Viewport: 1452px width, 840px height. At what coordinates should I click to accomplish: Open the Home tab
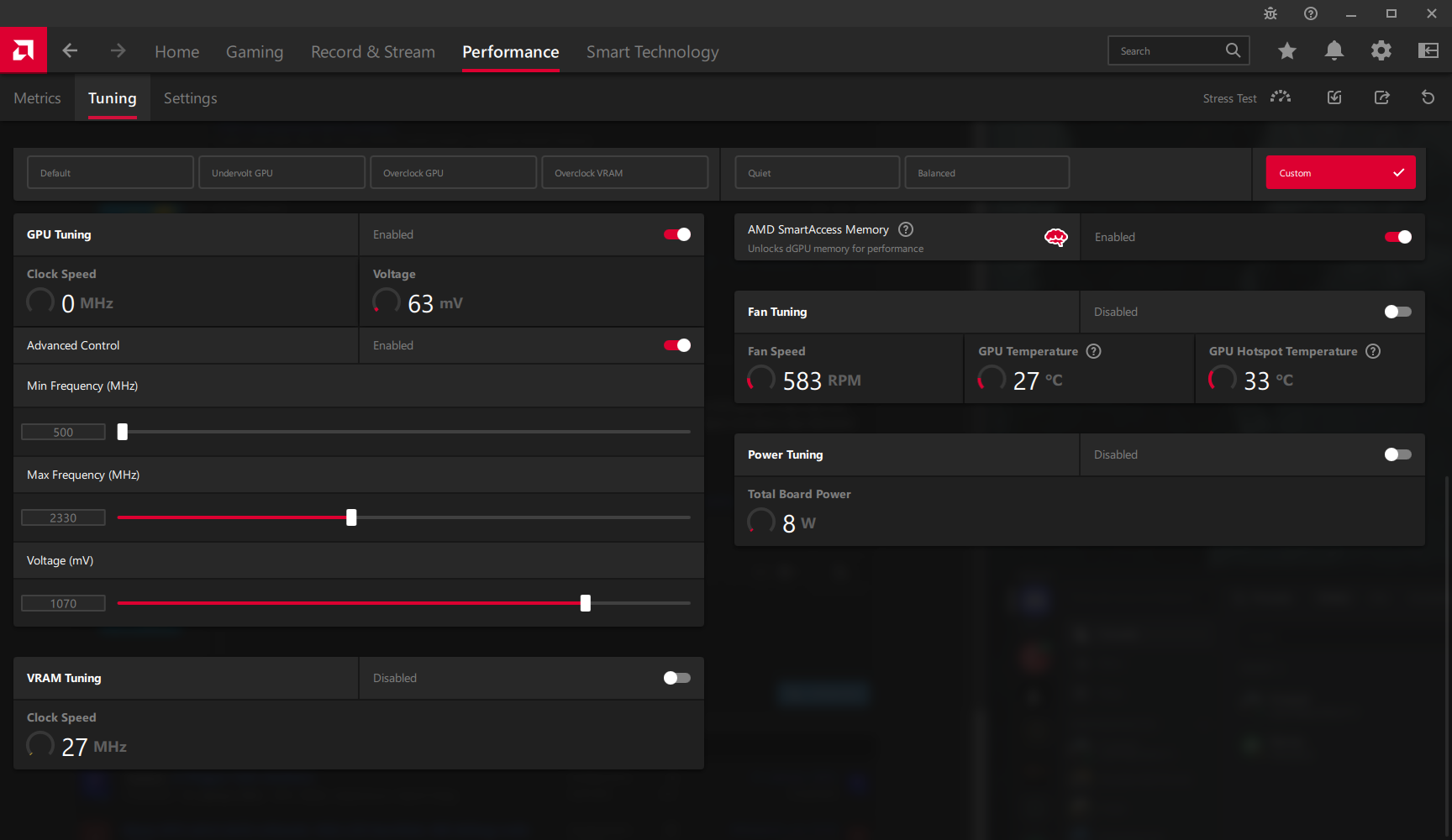(x=177, y=52)
